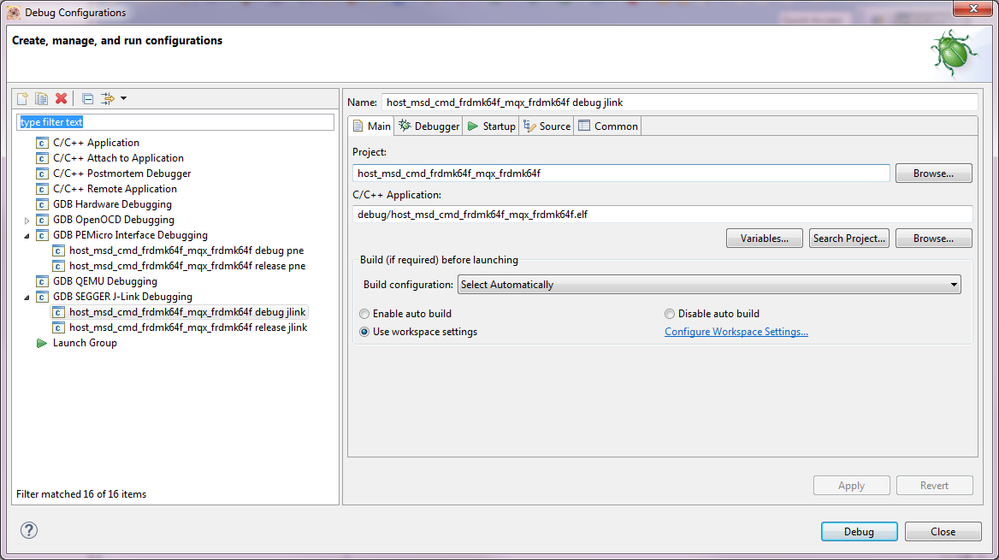999x560 pixels.
Task: Click the Duplicate launch configuration icon
Action: point(41,98)
